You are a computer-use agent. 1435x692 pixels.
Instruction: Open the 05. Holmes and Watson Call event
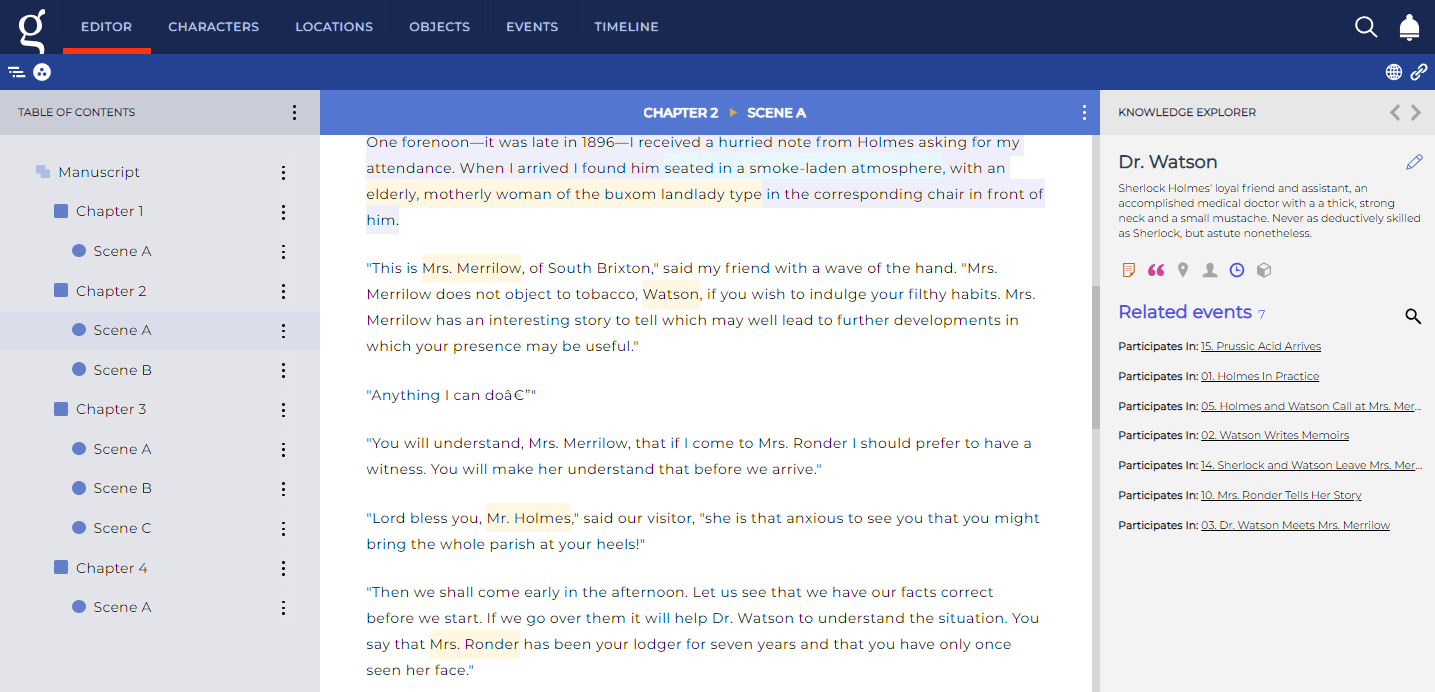coord(1311,406)
